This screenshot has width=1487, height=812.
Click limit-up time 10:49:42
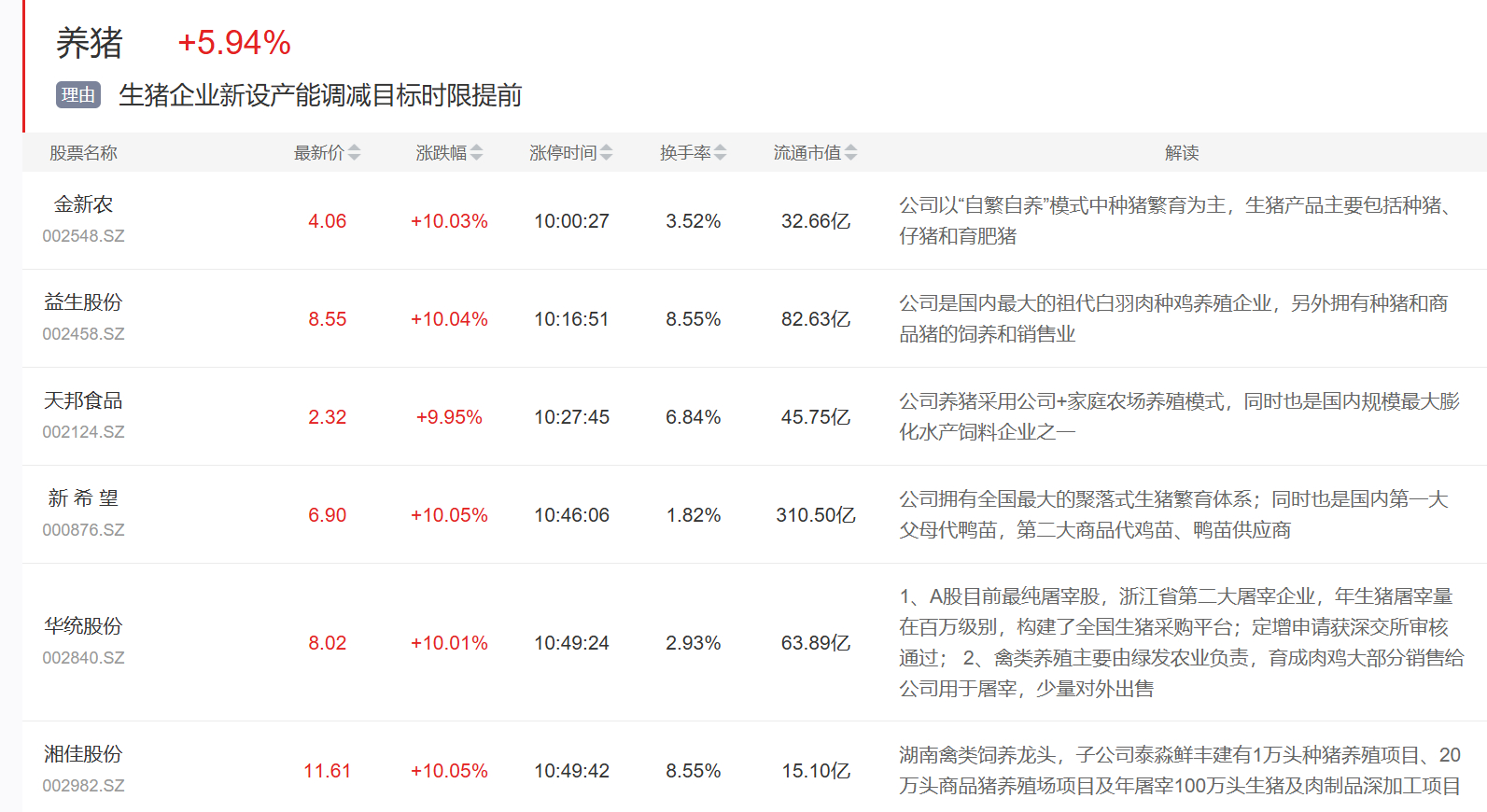(x=571, y=771)
